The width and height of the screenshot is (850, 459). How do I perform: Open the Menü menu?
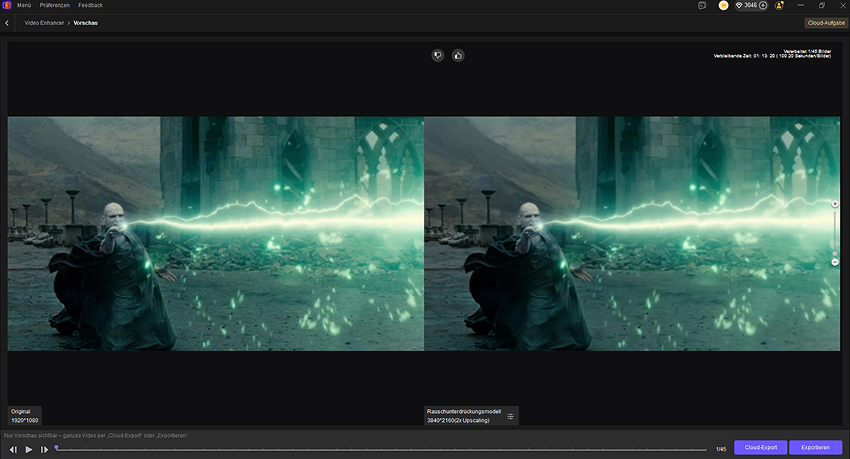tap(24, 5)
